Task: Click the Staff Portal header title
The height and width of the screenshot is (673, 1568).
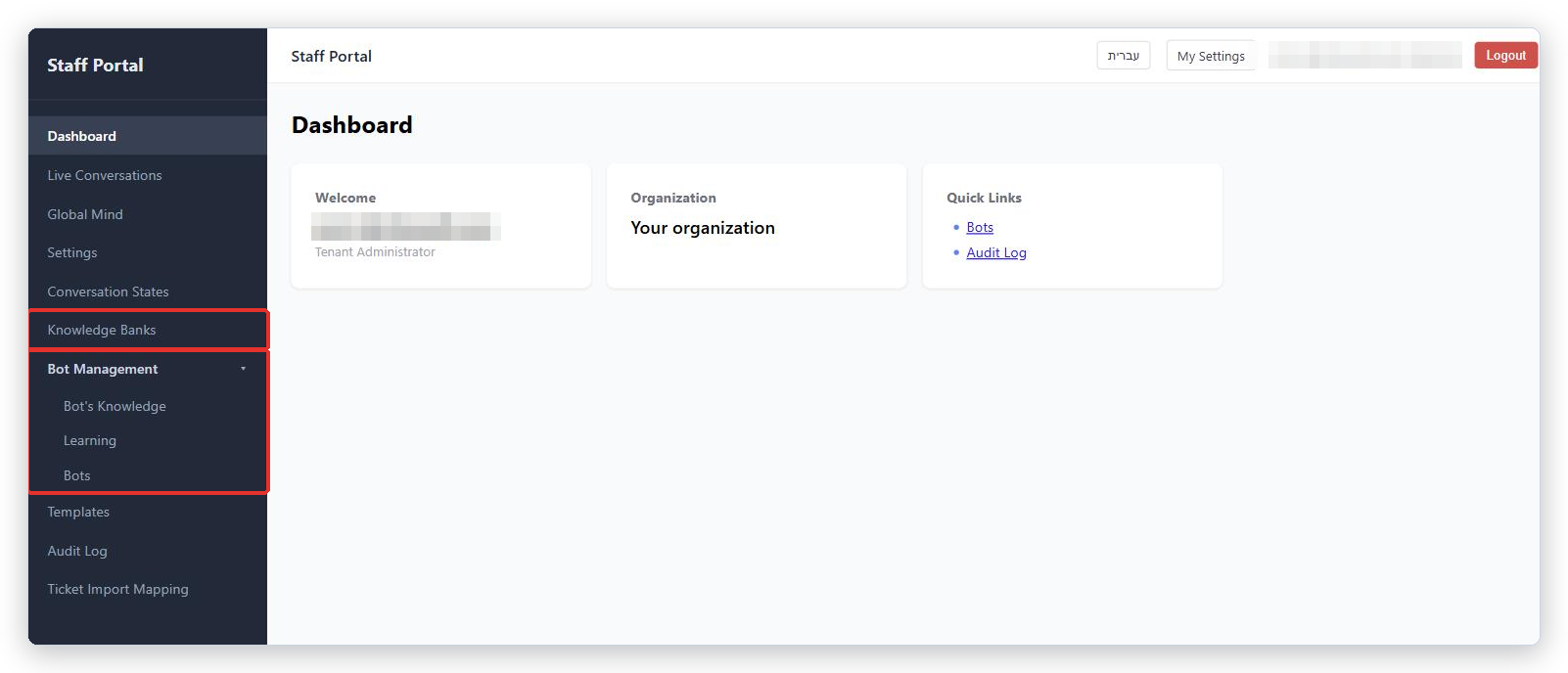Action: tap(331, 56)
